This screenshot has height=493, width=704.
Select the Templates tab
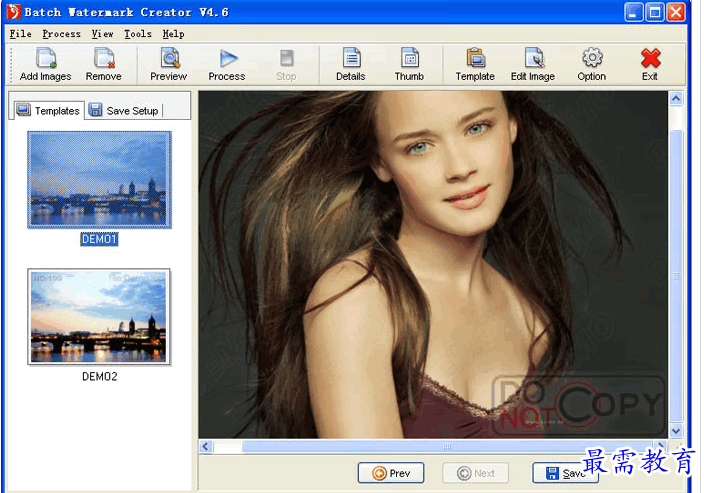pos(47,110)
